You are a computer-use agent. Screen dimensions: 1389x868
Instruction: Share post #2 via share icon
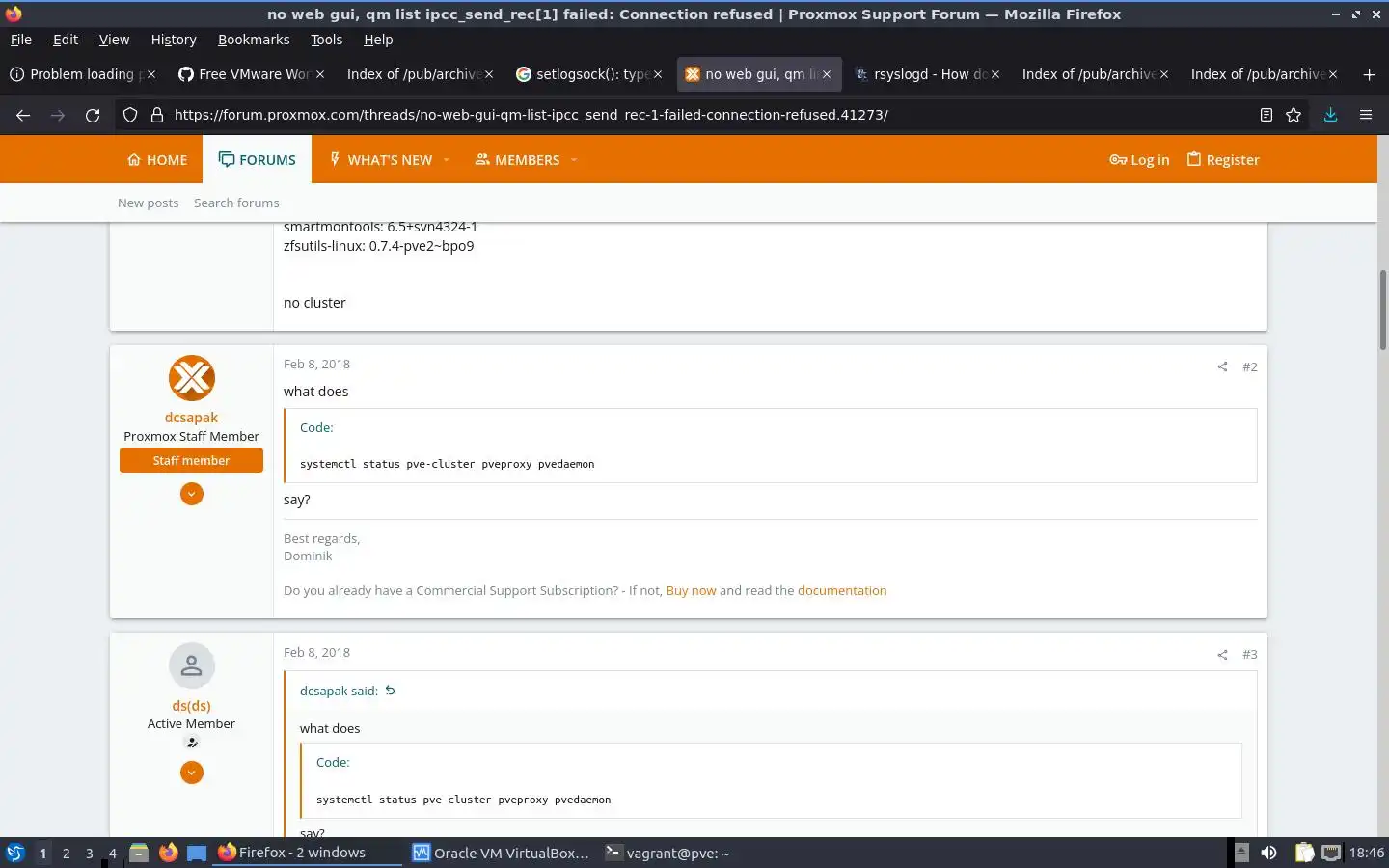(1222, 366)
